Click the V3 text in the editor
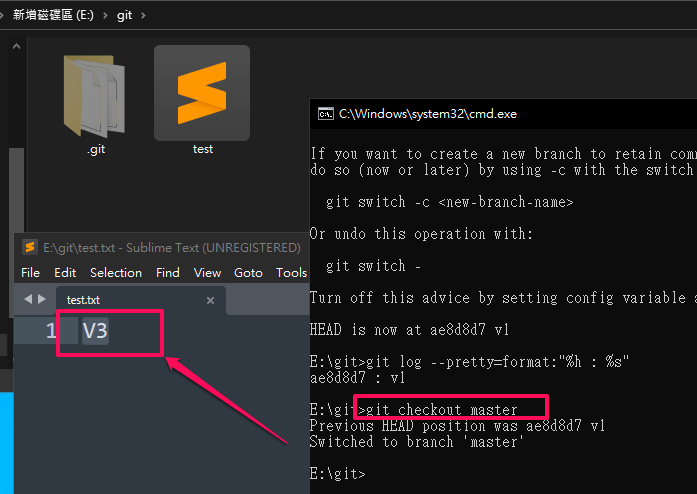The image size is (697, 494). pos(95,331)
